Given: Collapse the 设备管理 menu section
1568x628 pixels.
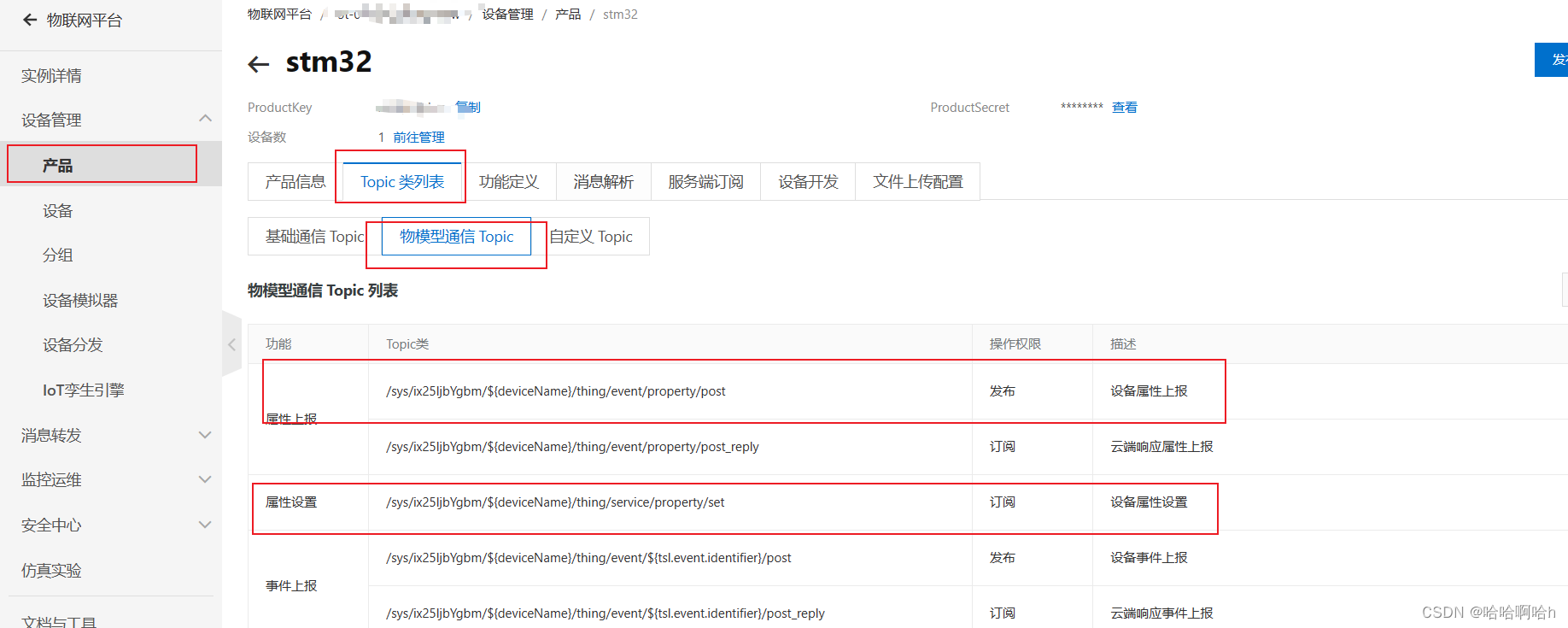Looking at the screenshot, I should tap(205, 119).
